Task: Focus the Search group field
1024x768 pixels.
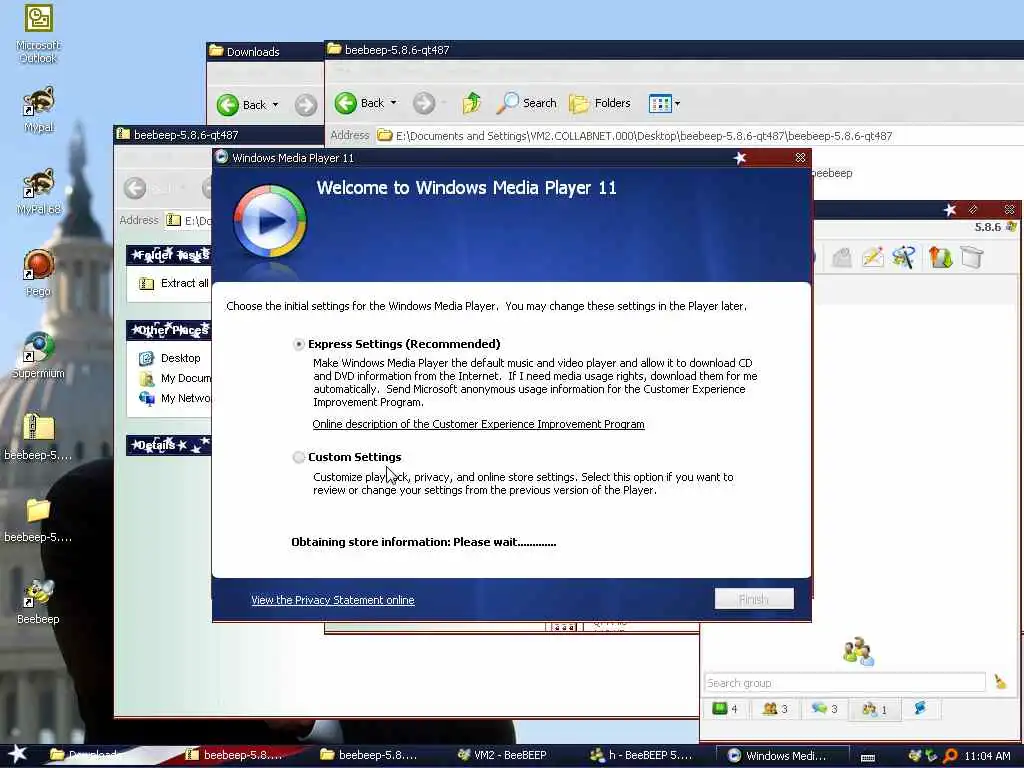Action: pyautogui.click(x=844, y=682)
